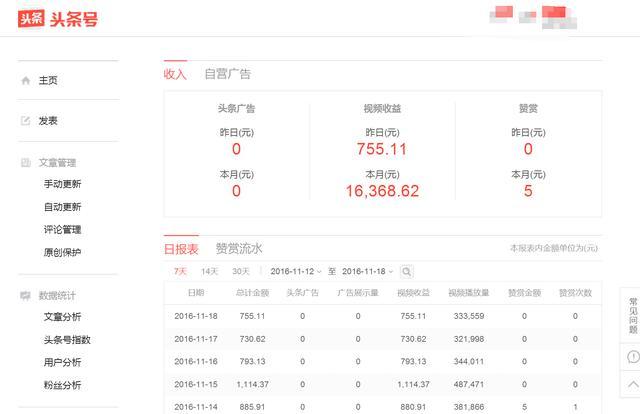640x414 pixels.
Task: Choose the 14天 range filter
Action: pos(209,272)
